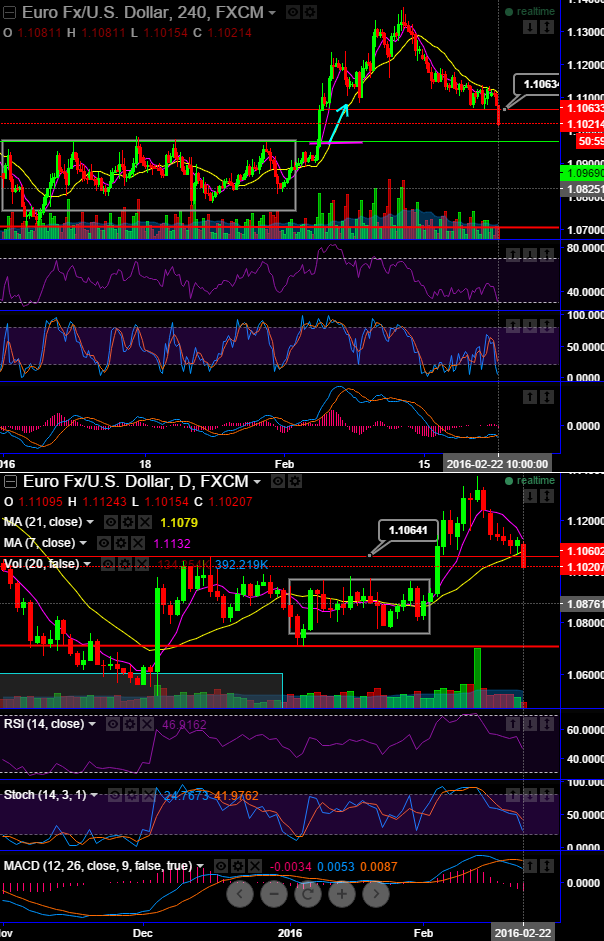The width and height of the screenshot is (604, 941).
Task: Open MA (7, close) settings gear
Action: pyautogui.click(x=121, y=543)
